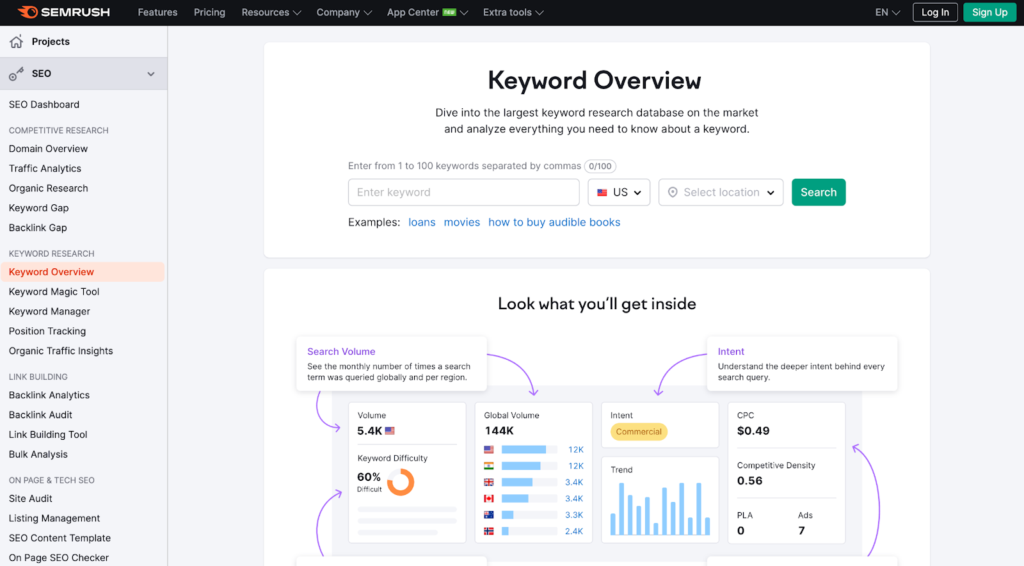
Task: Open the Extra tools dropdown
Action: (513, 12)
